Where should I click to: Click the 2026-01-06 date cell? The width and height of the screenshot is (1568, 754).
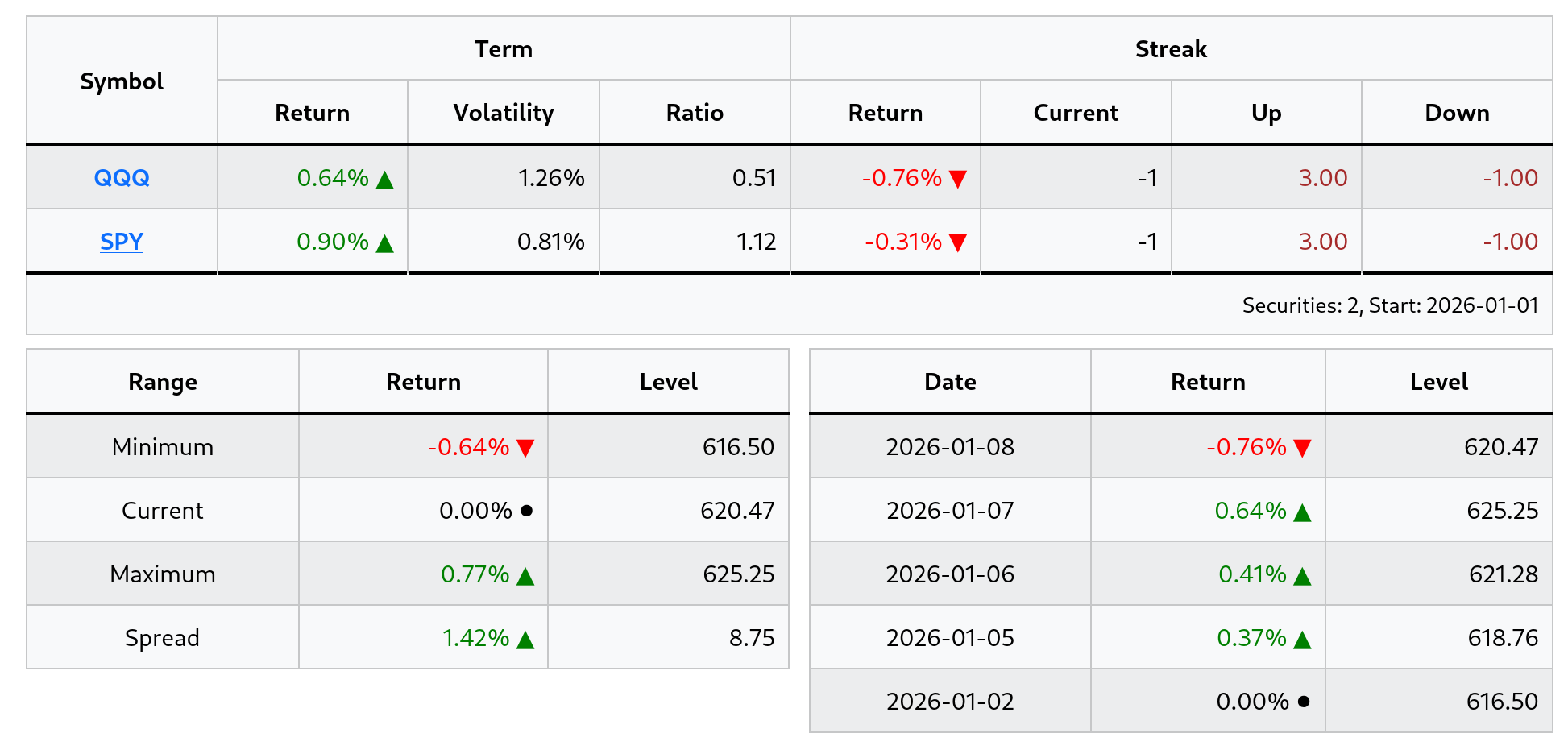point(950,574)
